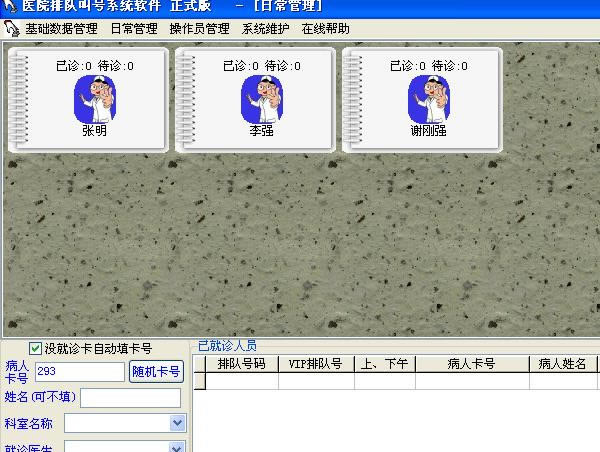Screen dimensions: 600x452
Task: Click 已诊:0 待诊:0 on 李强's card
Action: 262,66
